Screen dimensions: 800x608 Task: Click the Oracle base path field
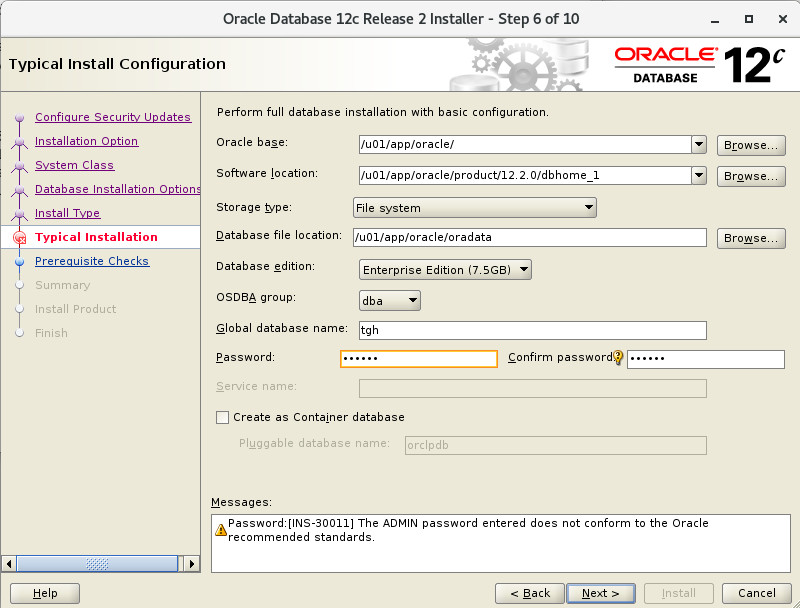[525, 144]
